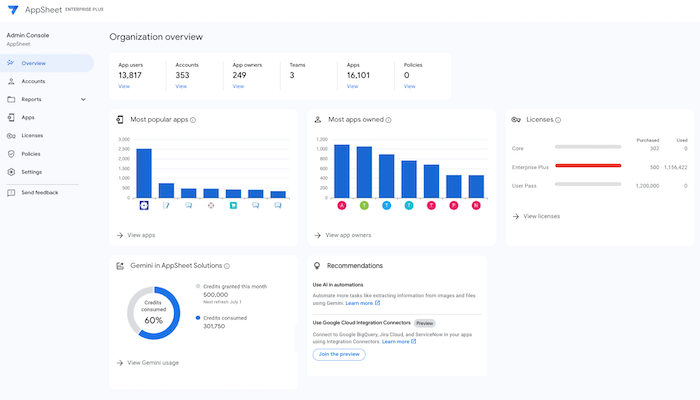Open the View app owners link
Screen dimensions: 700x400
343,235
